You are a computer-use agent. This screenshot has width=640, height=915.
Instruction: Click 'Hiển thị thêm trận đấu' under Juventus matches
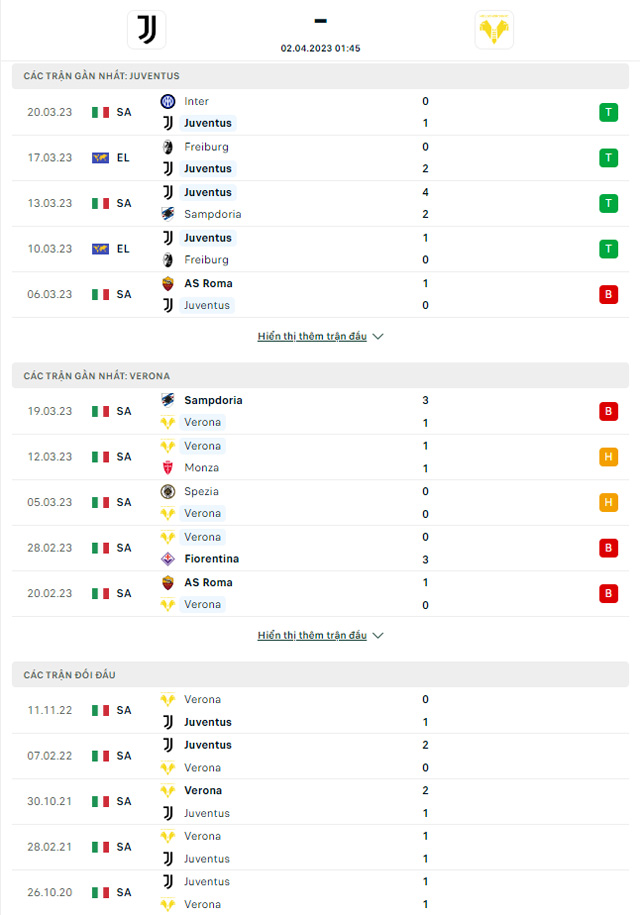pyautogui.click(x=312, y=337)
